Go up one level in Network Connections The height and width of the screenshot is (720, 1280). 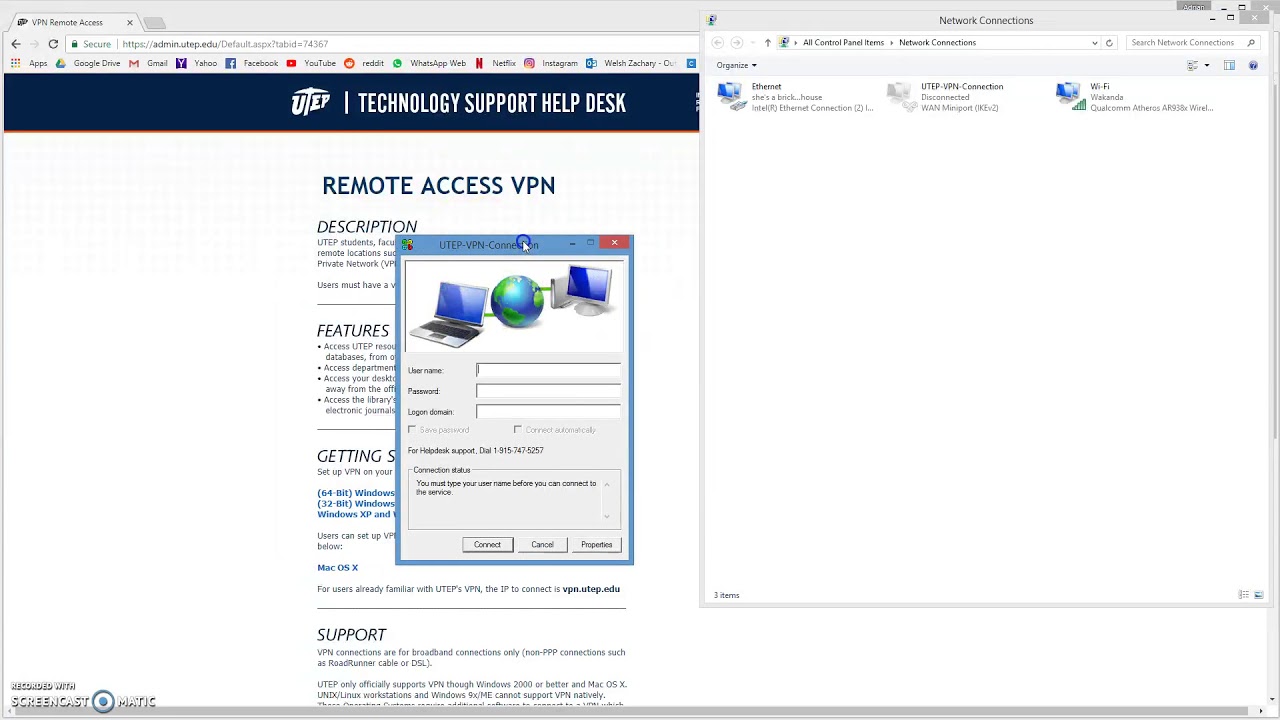767,42
